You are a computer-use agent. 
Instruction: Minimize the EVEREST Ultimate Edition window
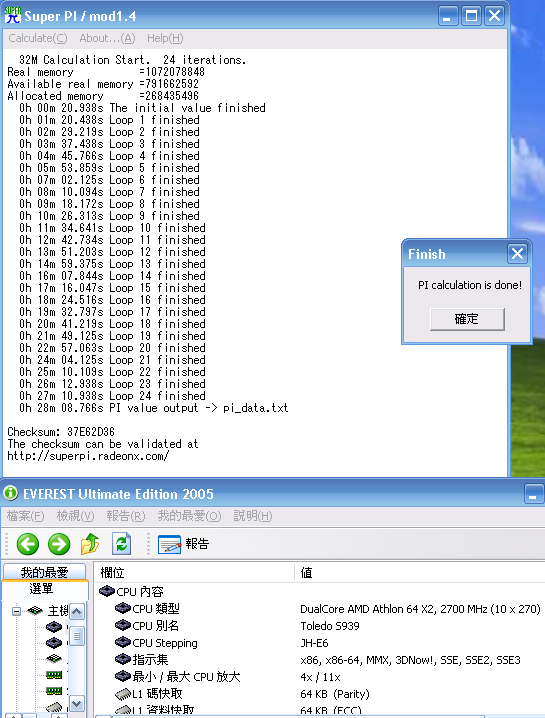click(533, 495)
